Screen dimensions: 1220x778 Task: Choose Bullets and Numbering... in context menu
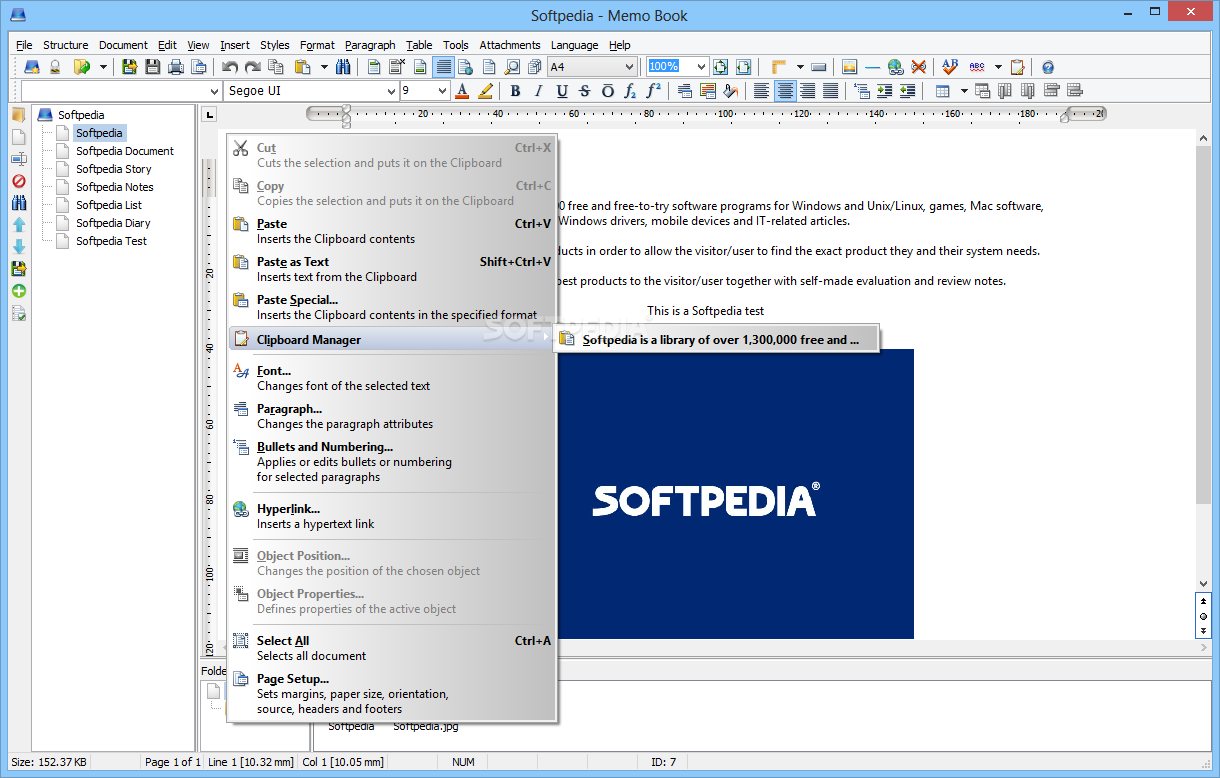(391, 461)
